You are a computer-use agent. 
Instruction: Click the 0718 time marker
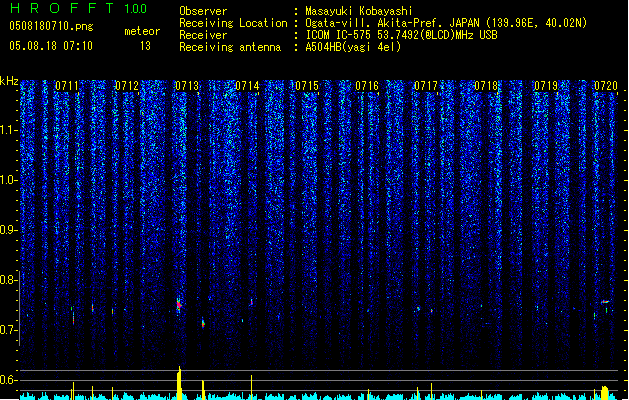pos(486,86)
